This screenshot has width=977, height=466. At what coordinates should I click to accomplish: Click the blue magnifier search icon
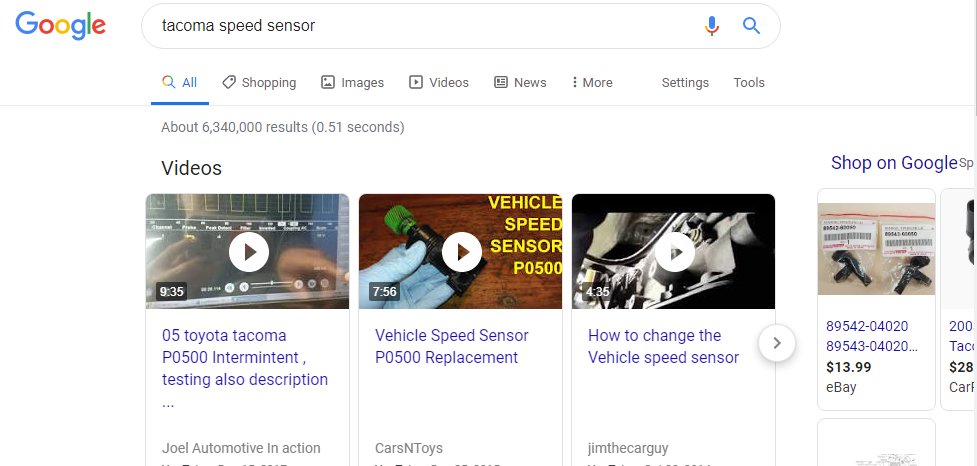[751, 26]
